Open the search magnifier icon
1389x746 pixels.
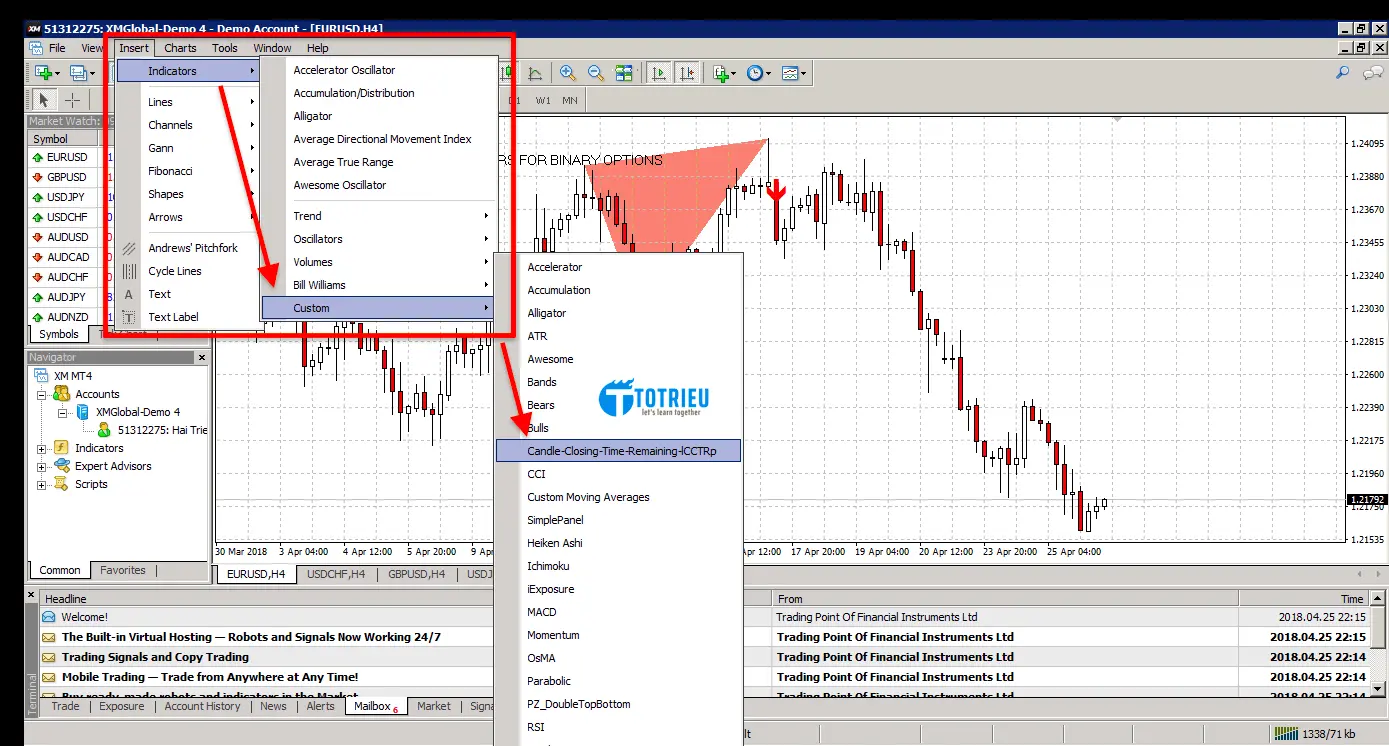[x=1343, y=73]
